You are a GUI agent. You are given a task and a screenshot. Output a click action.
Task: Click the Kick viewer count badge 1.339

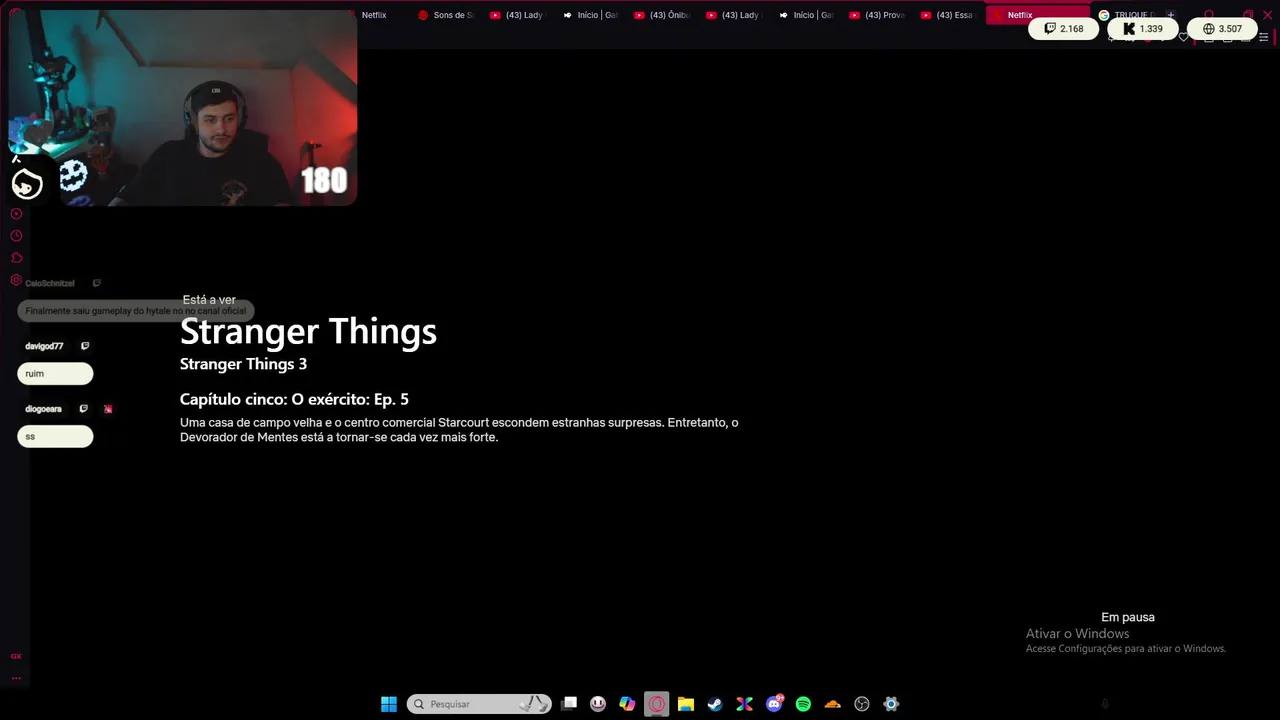point(1143,29)
